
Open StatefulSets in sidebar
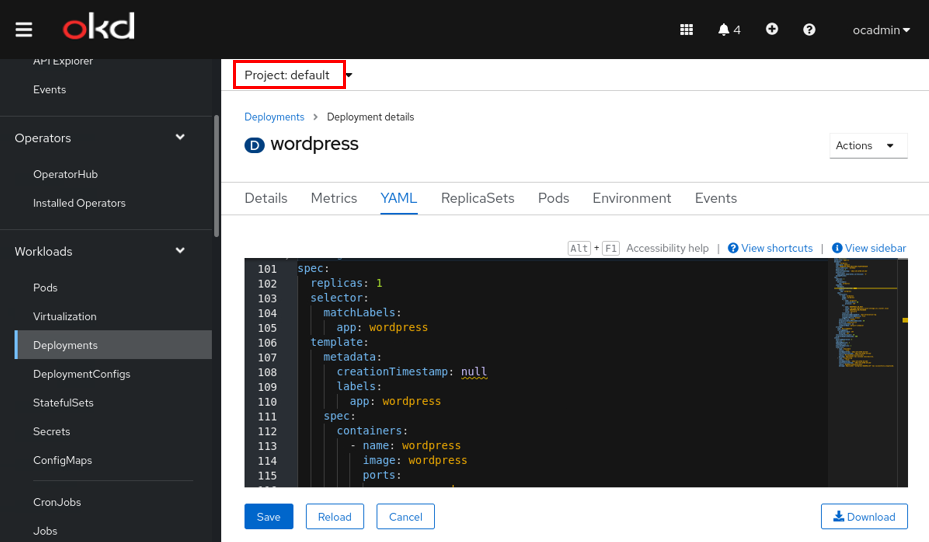click(x=63, y=403)
